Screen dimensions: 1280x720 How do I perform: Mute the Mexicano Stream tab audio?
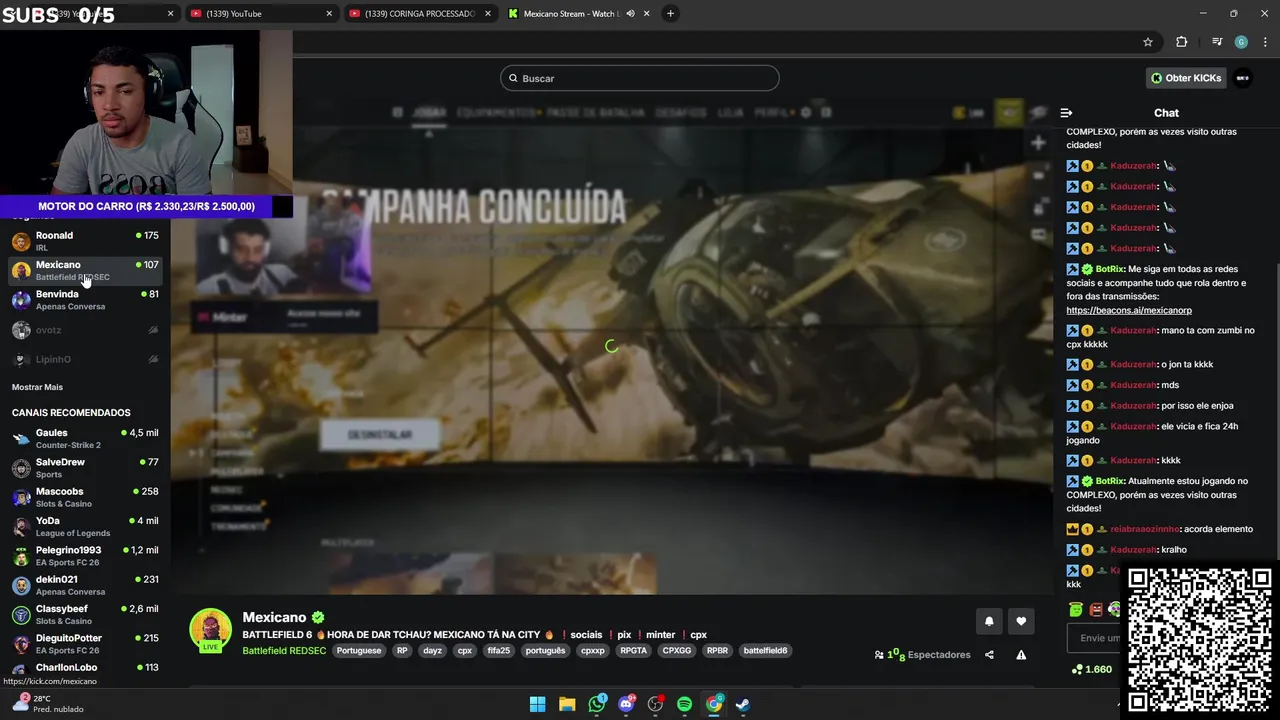pos(630,14)
